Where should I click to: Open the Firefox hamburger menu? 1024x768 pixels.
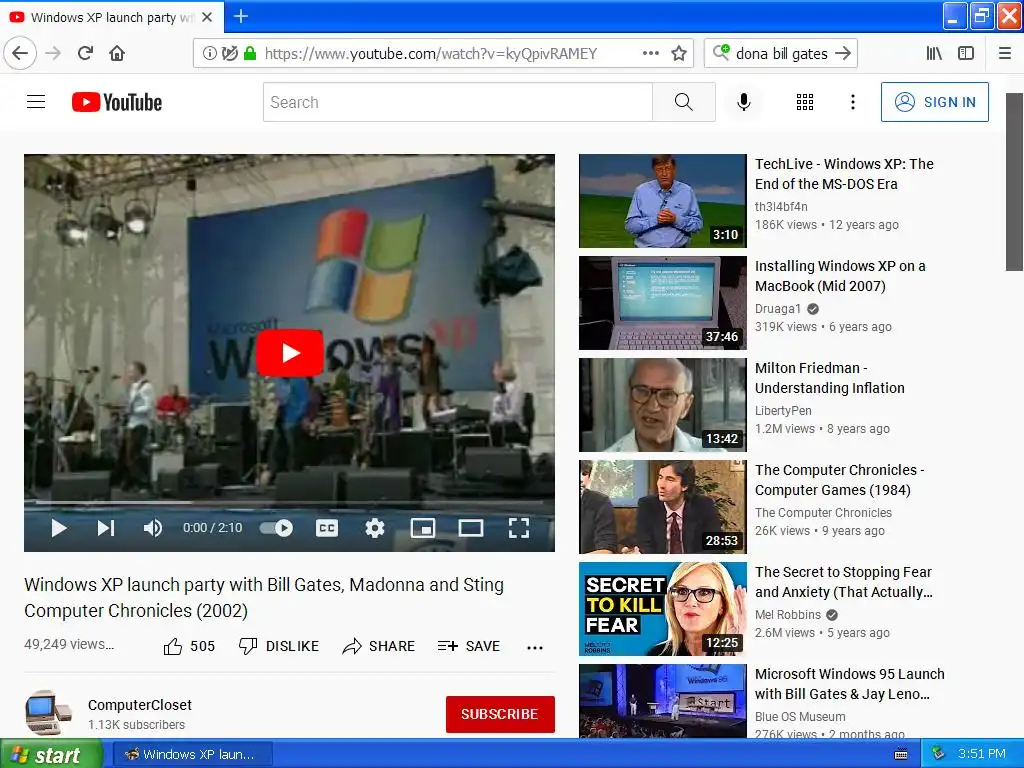click(1005, 53)
